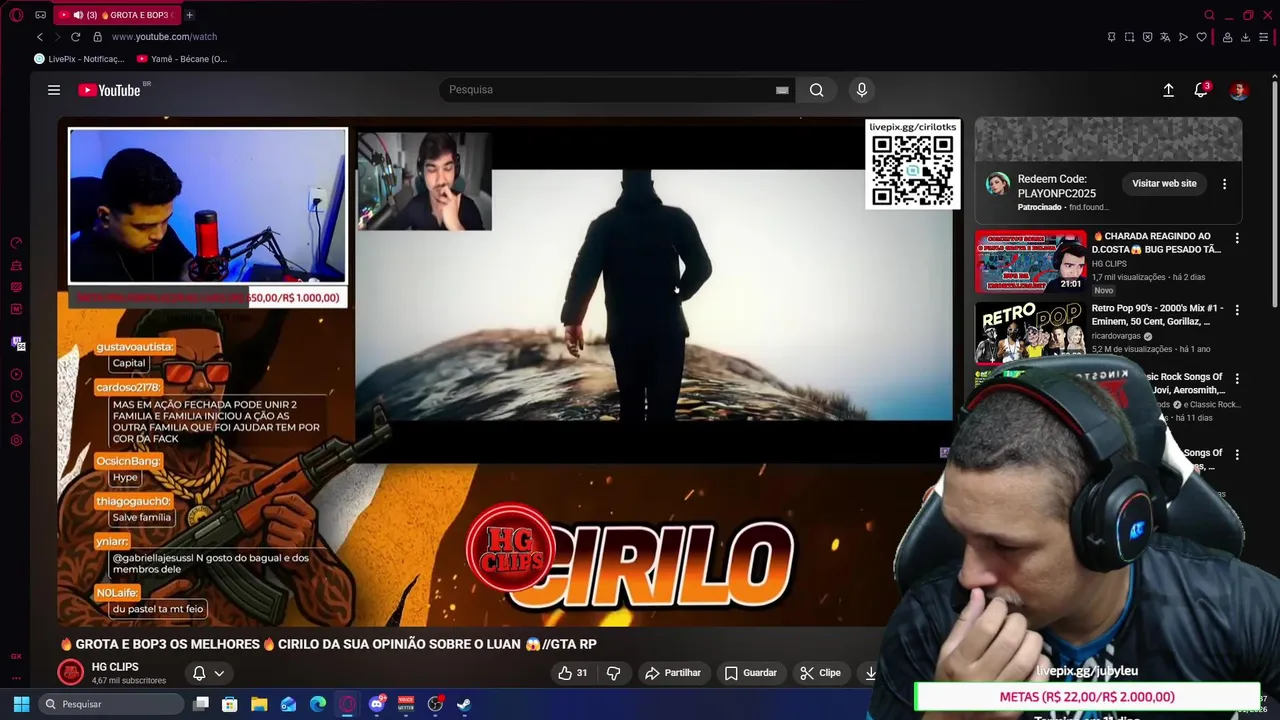Open HG CLIPS channel avatar
Image resolution: width=1280 pixels, height=720 pixels.
(70, 673)
